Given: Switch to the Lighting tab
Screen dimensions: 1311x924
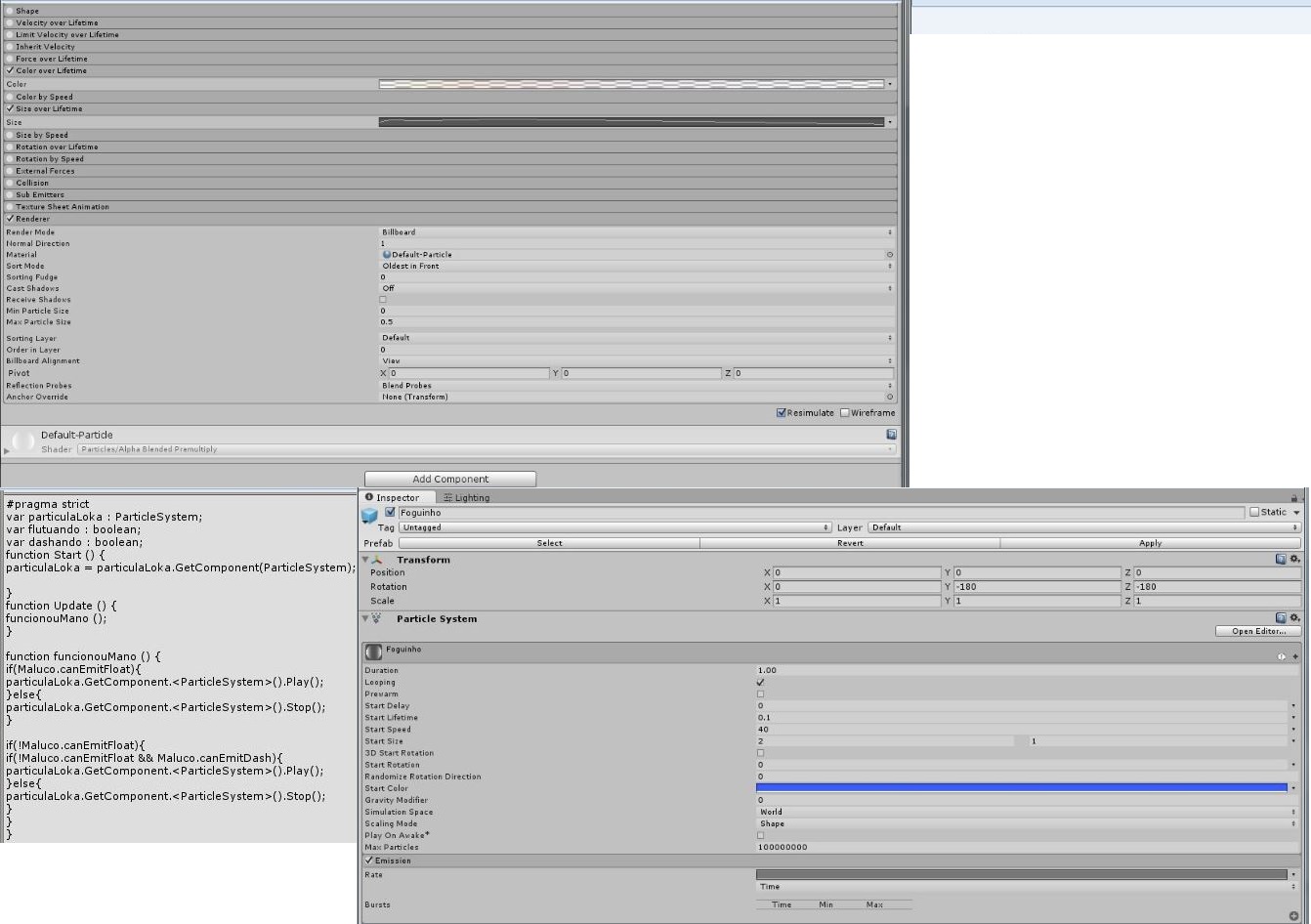Looking at the screenshot, I should [467, 497].
